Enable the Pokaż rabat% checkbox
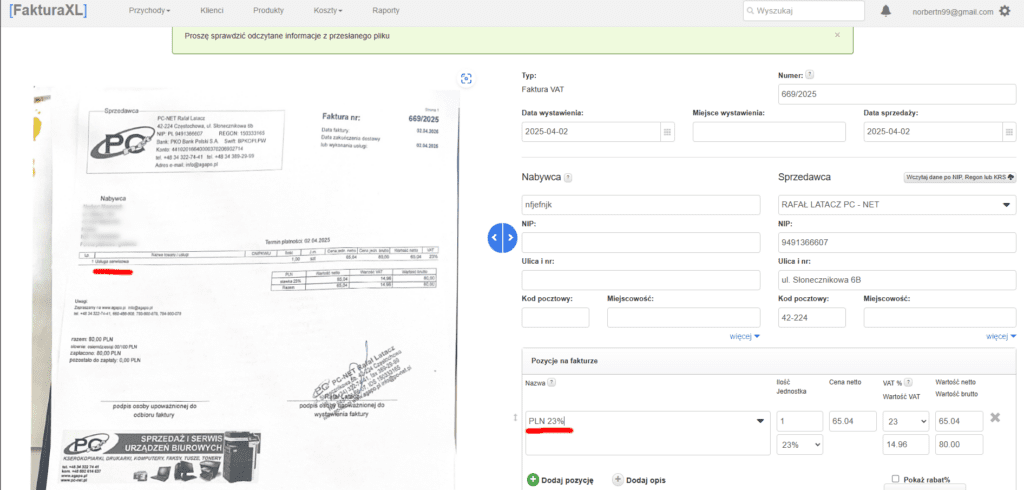1024x490 pixels. coord(895,479)
